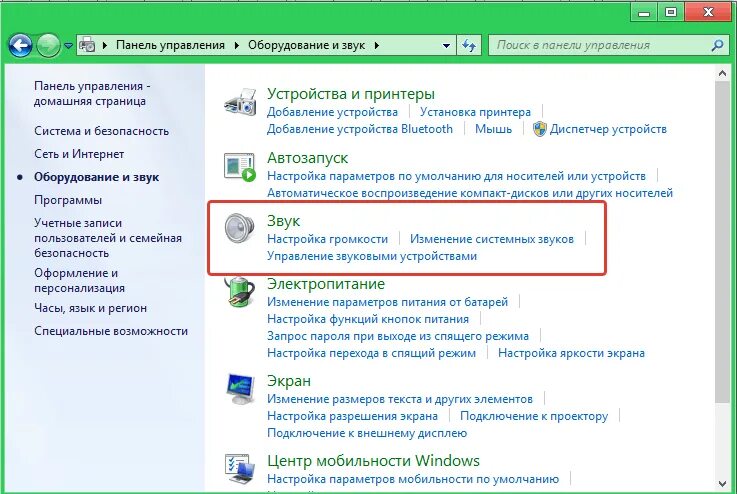This screenshot has width=737, height=494.
Task: Click the Windows Mobility Center icon
Action: click(x=240, y=469)
